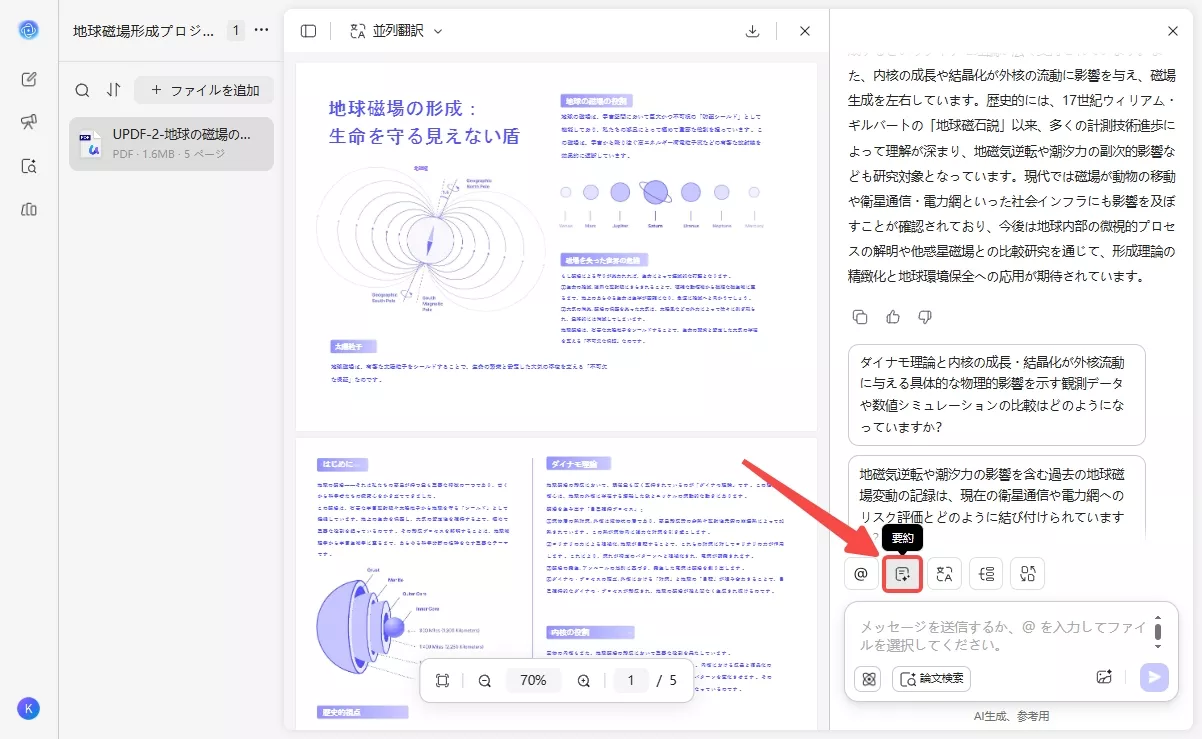Click the ファイルを追加 button

click(203, 90)
